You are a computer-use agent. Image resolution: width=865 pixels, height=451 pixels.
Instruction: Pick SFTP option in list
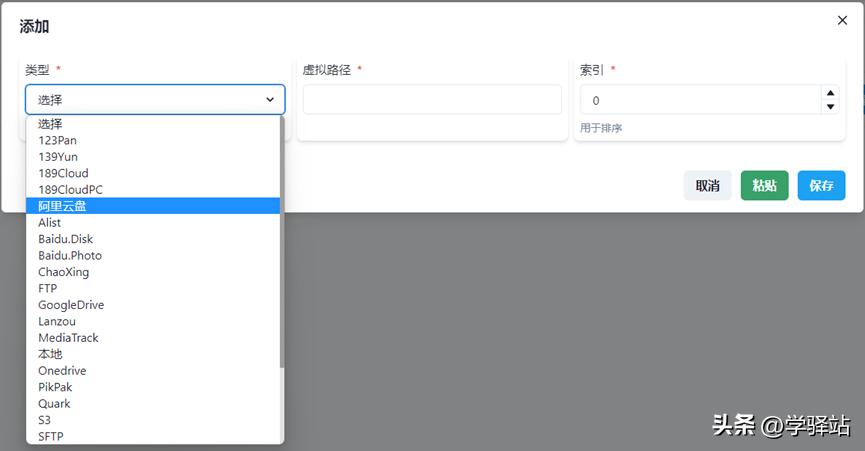point(153,436)
